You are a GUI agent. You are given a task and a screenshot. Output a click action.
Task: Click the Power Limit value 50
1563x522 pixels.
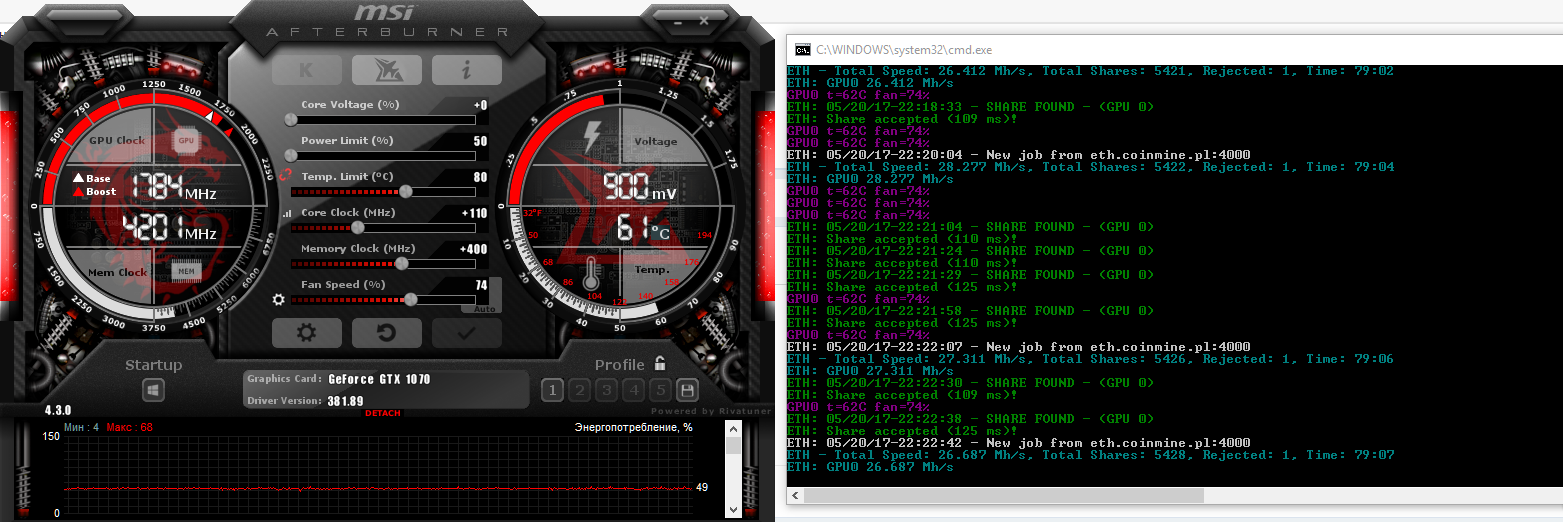click(480, 141)
